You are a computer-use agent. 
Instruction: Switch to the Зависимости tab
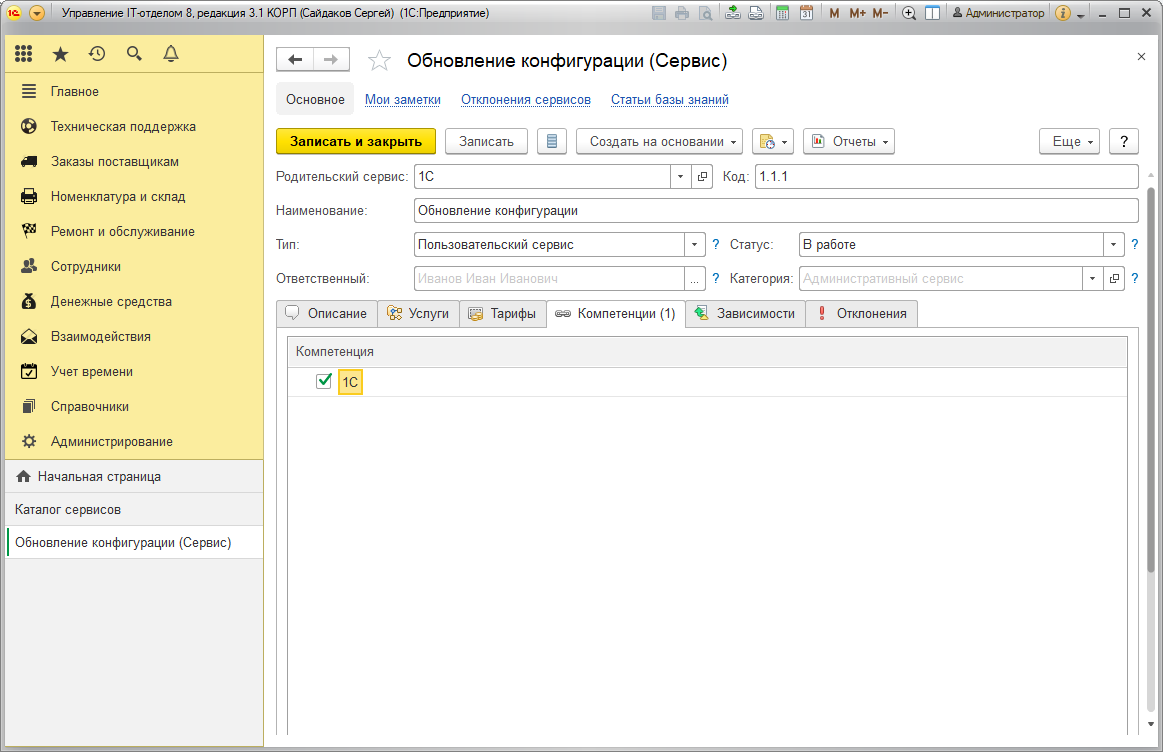click(x=745, y=314)
